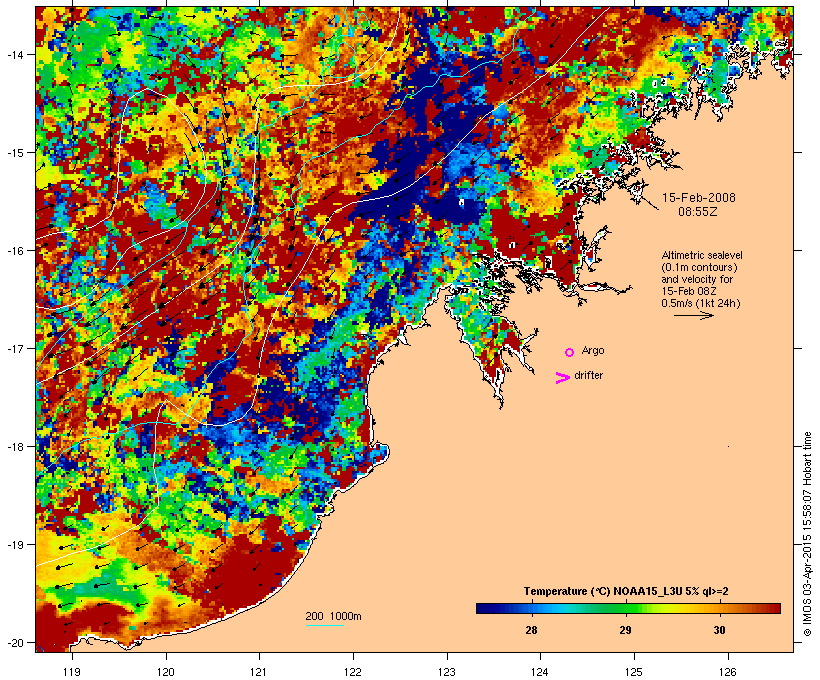Click the dark blue end of colorbar
The width and height of the screenshot is (820, 680).
pos(484,608)
